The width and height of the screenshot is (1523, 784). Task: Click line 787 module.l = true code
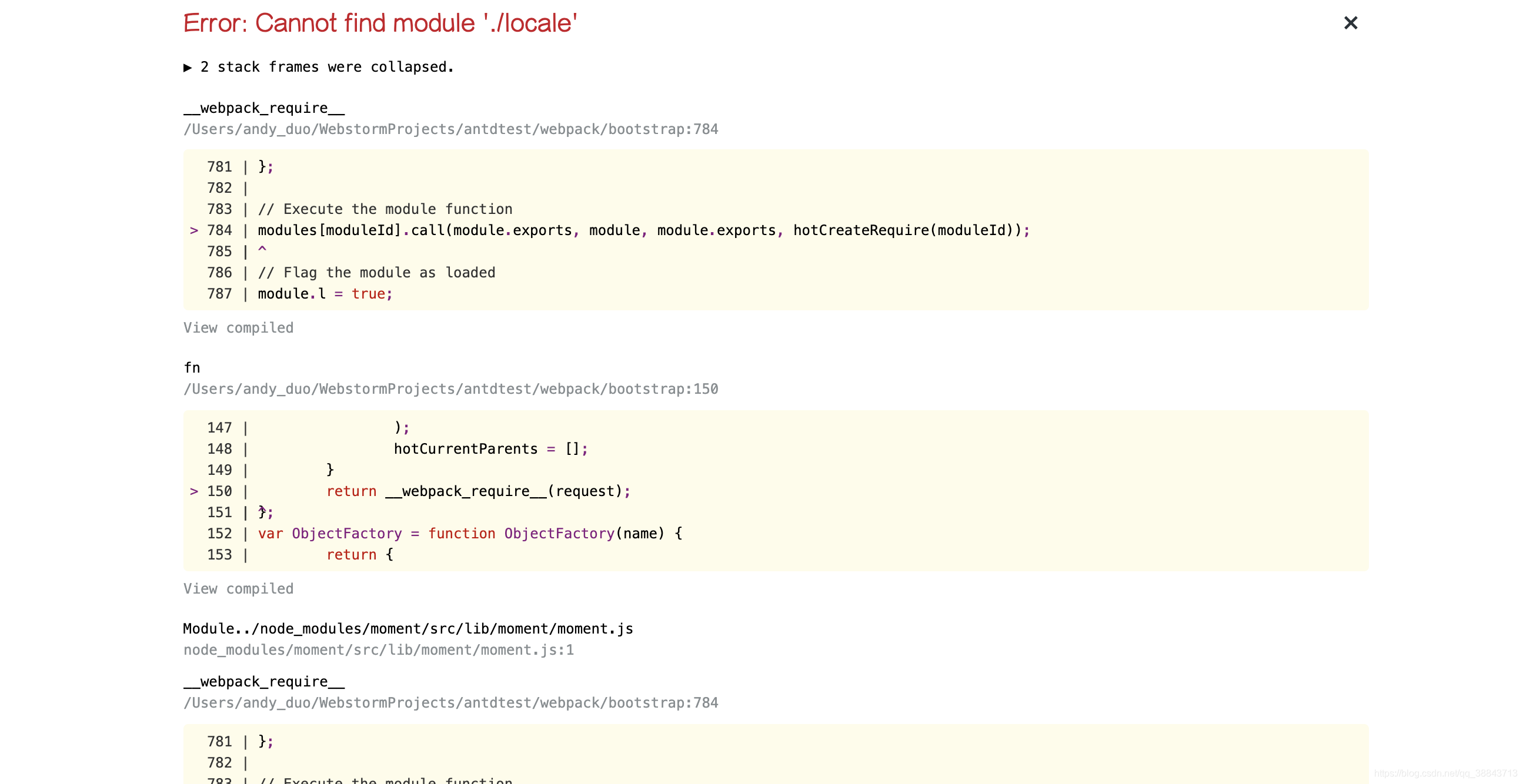click(325, 294)
